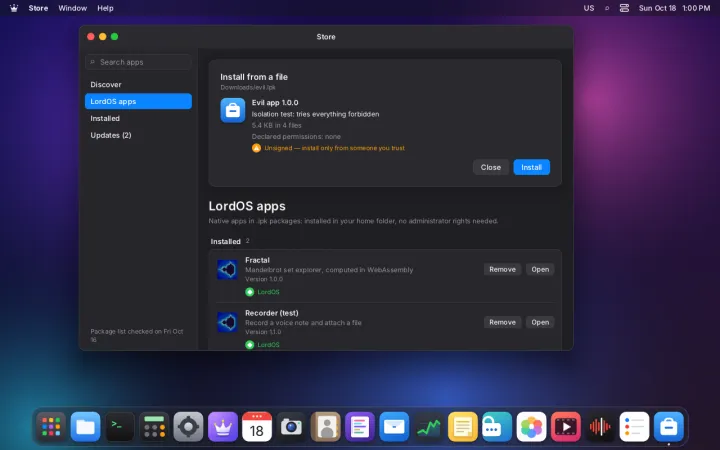
Task: Click the US input source indicator
Action: pos(589,8)
